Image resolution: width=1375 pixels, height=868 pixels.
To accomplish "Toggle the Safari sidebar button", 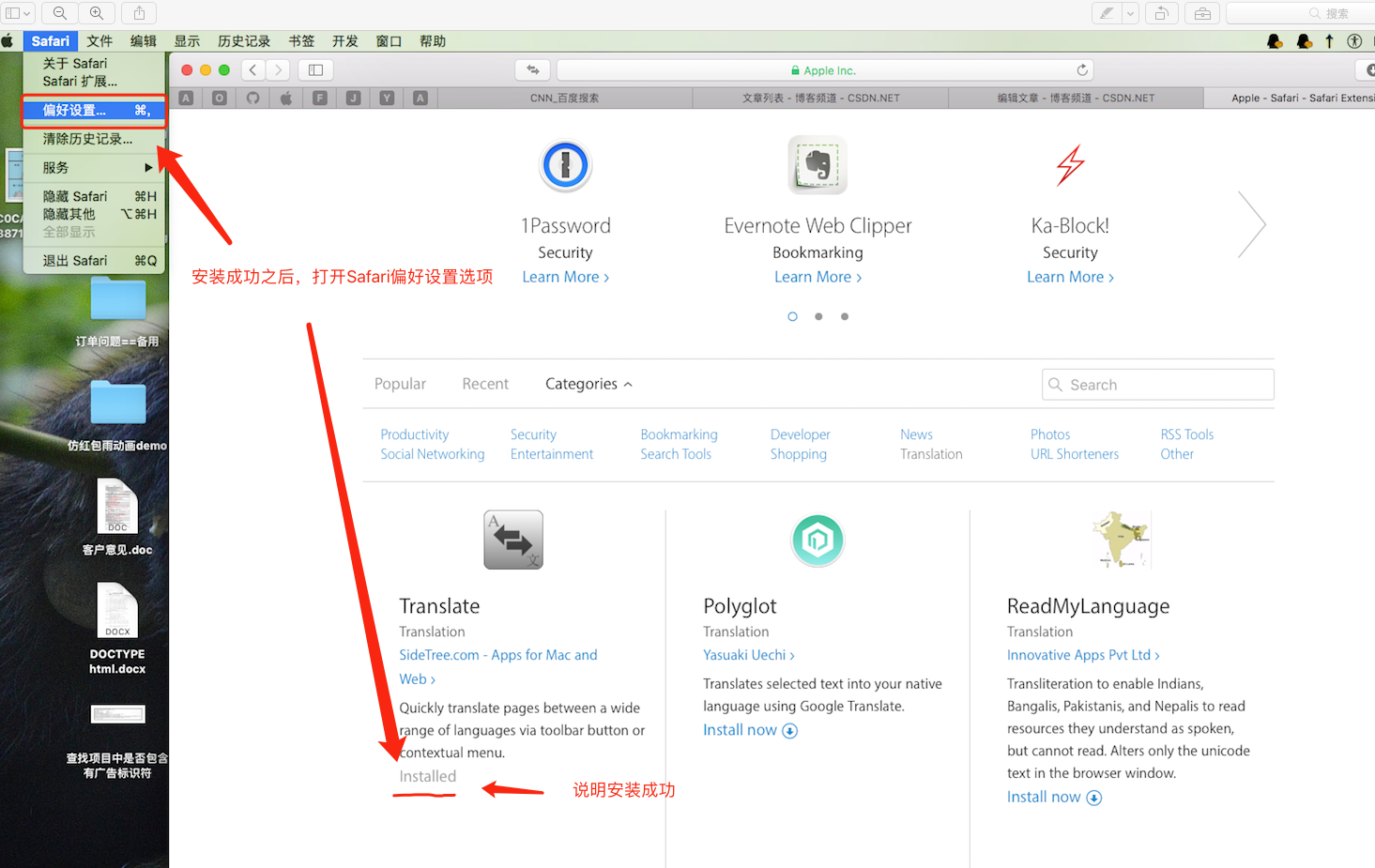I will (316, 70).
